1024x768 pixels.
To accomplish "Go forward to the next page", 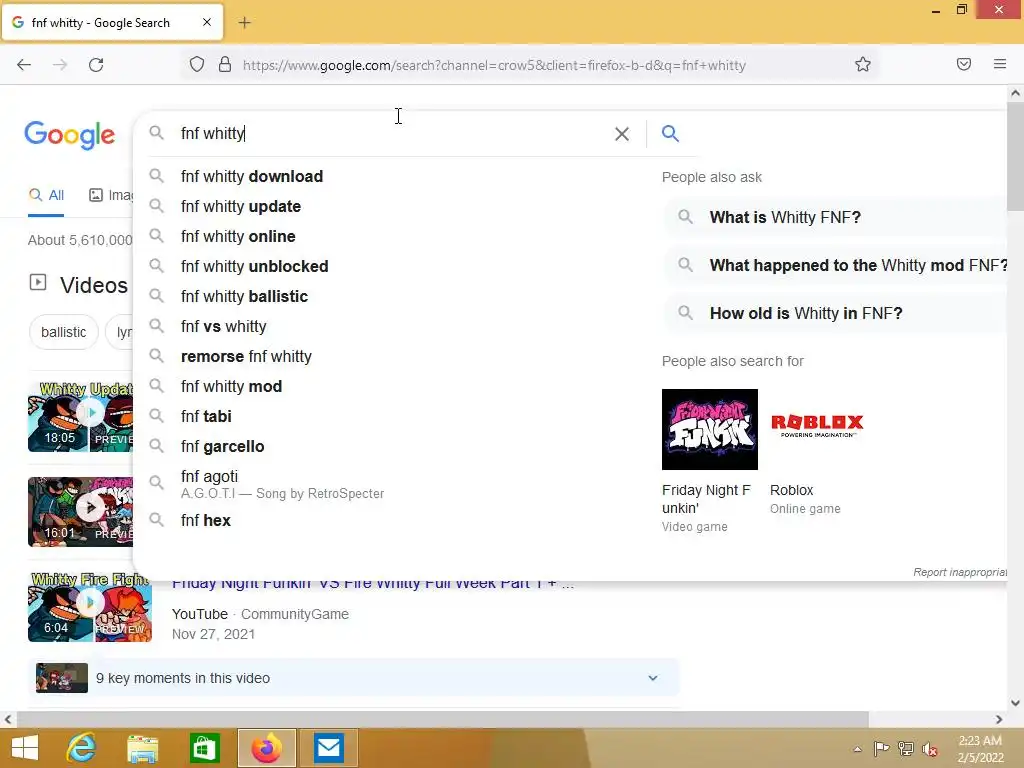I will pos(60,65).
